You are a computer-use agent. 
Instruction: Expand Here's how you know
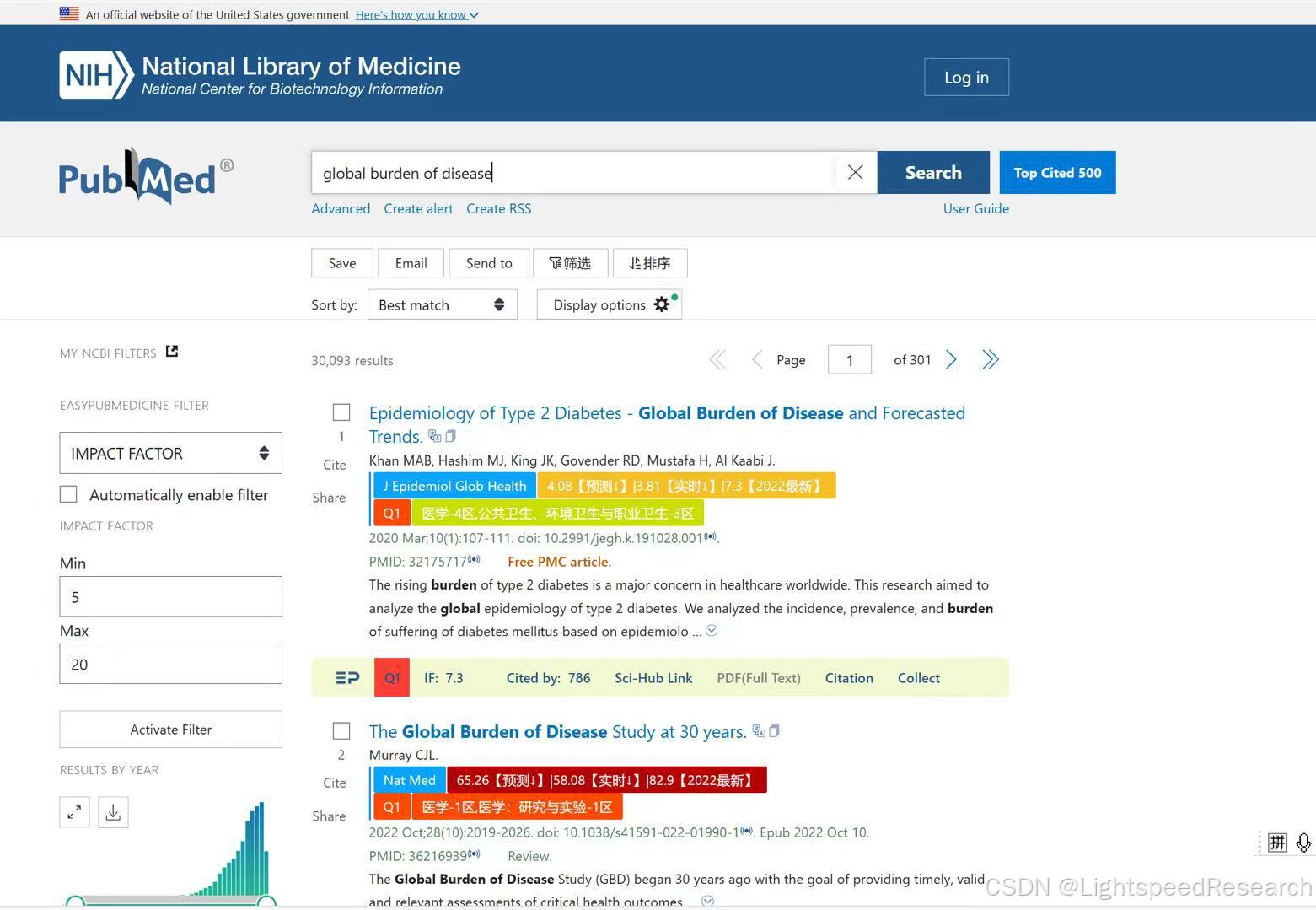click(416, 14)
